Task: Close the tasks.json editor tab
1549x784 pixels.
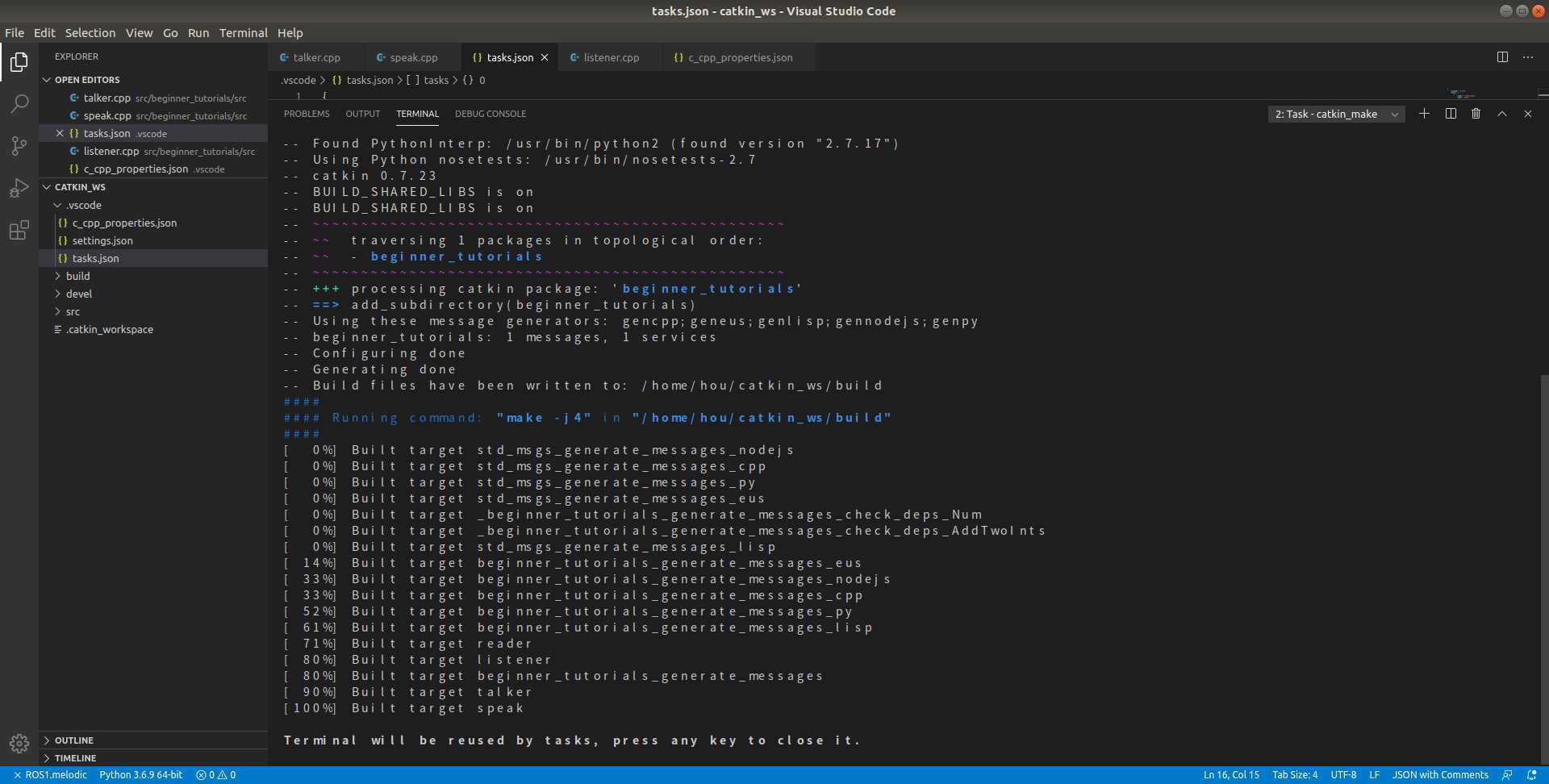Action: point(545,57)
